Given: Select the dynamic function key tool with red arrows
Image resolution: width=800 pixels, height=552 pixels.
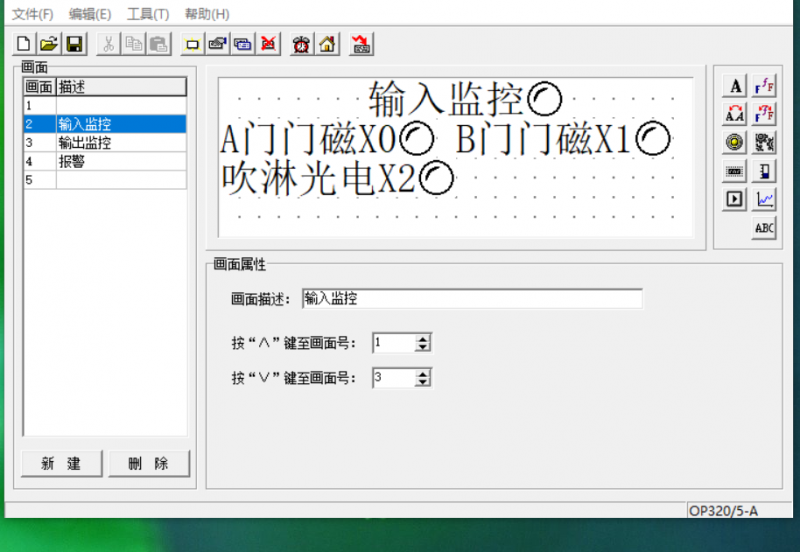Looking at the screenshot, I should pyautogui.click(x=764, y=114).
